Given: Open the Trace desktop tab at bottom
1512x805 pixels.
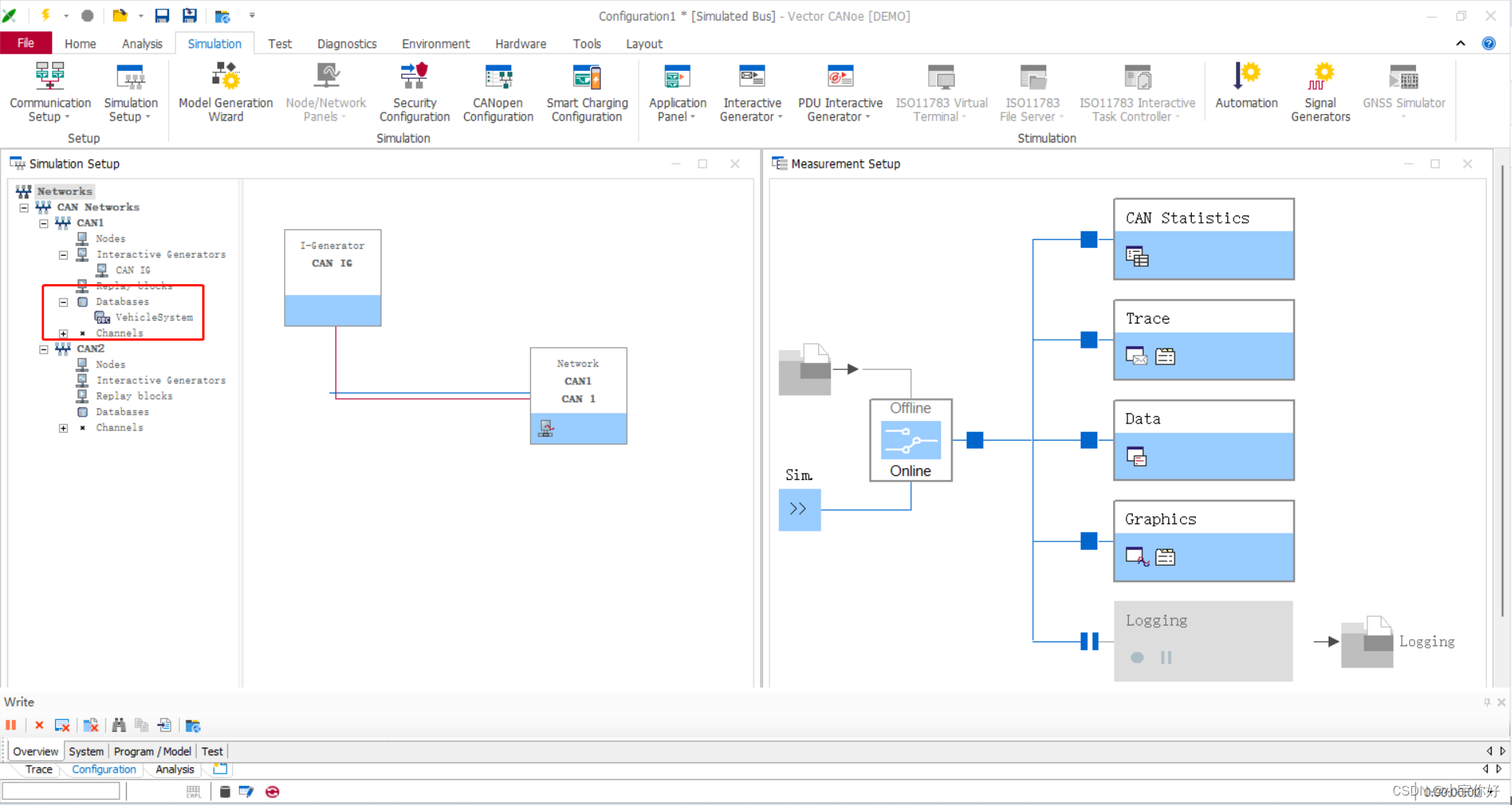Looking at the screenshot, I should click(x=39, y=769).
